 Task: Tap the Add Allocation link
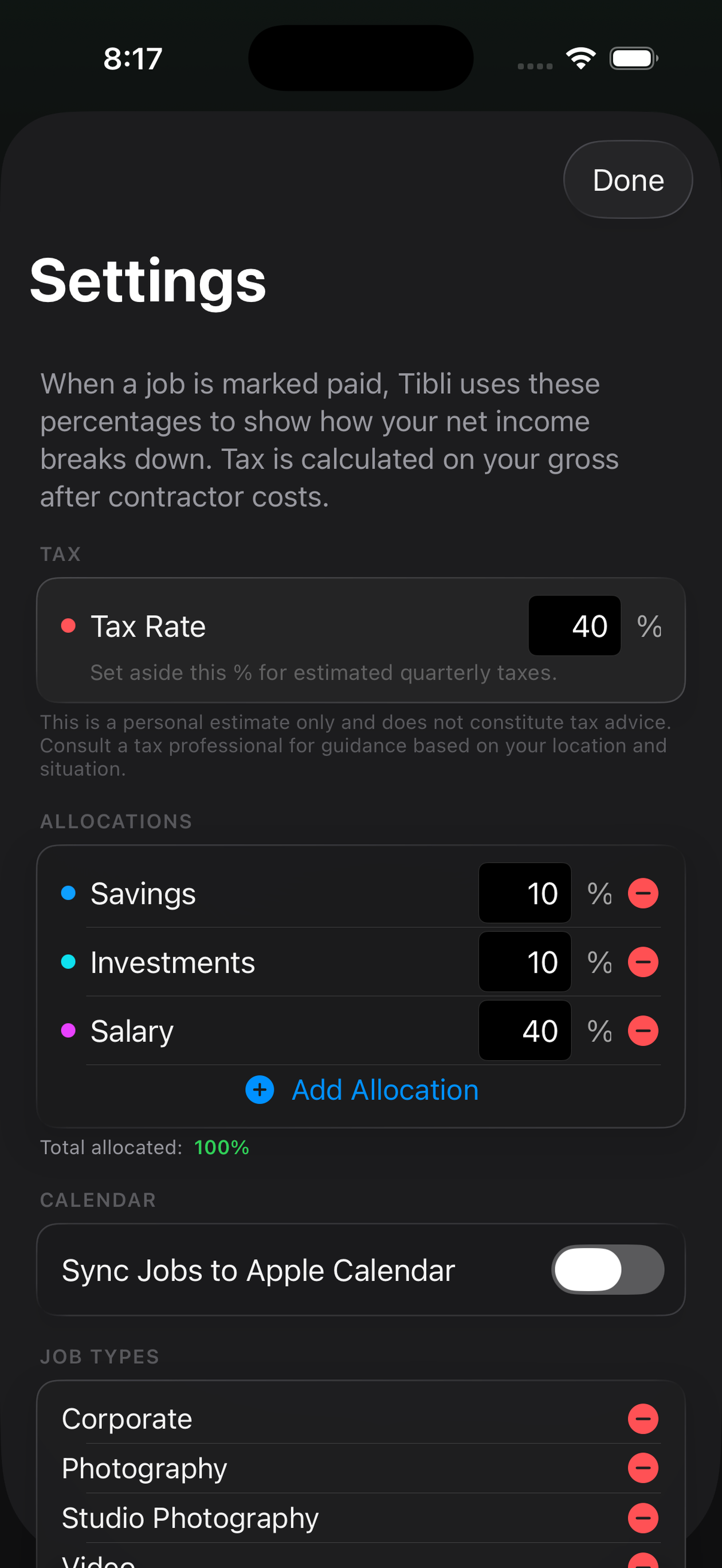pos(384,1089)
